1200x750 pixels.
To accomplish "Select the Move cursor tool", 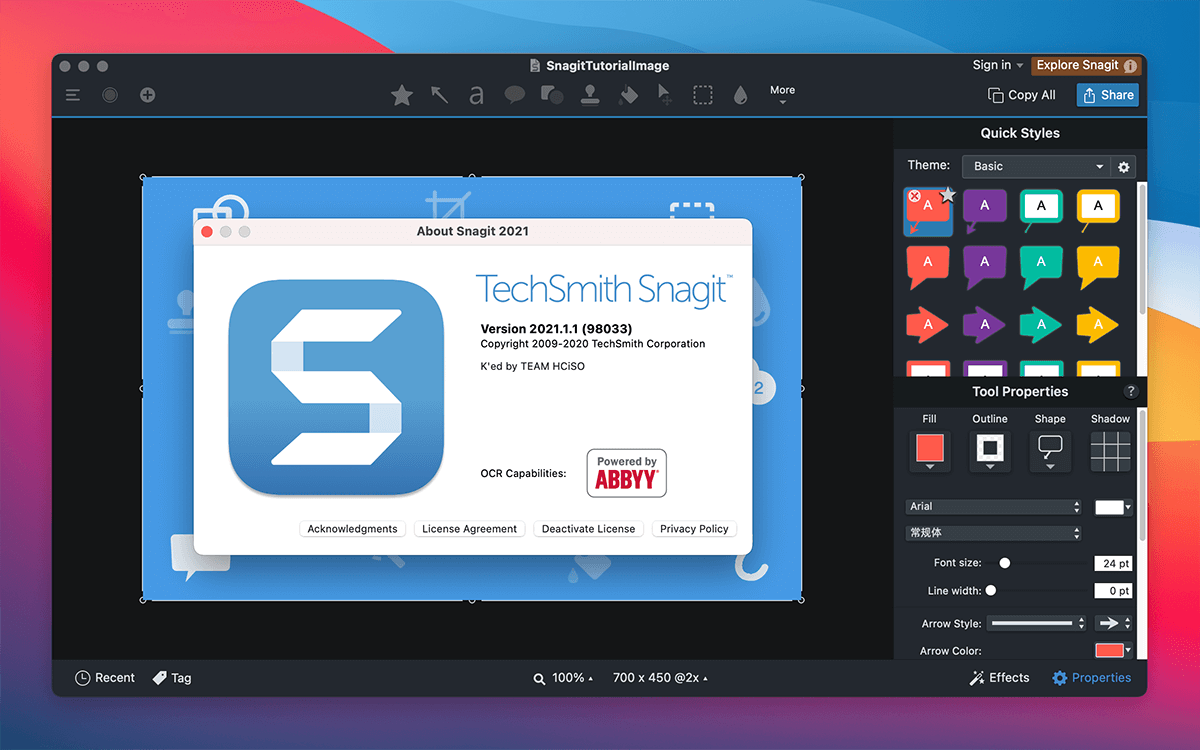I will 665,95.
